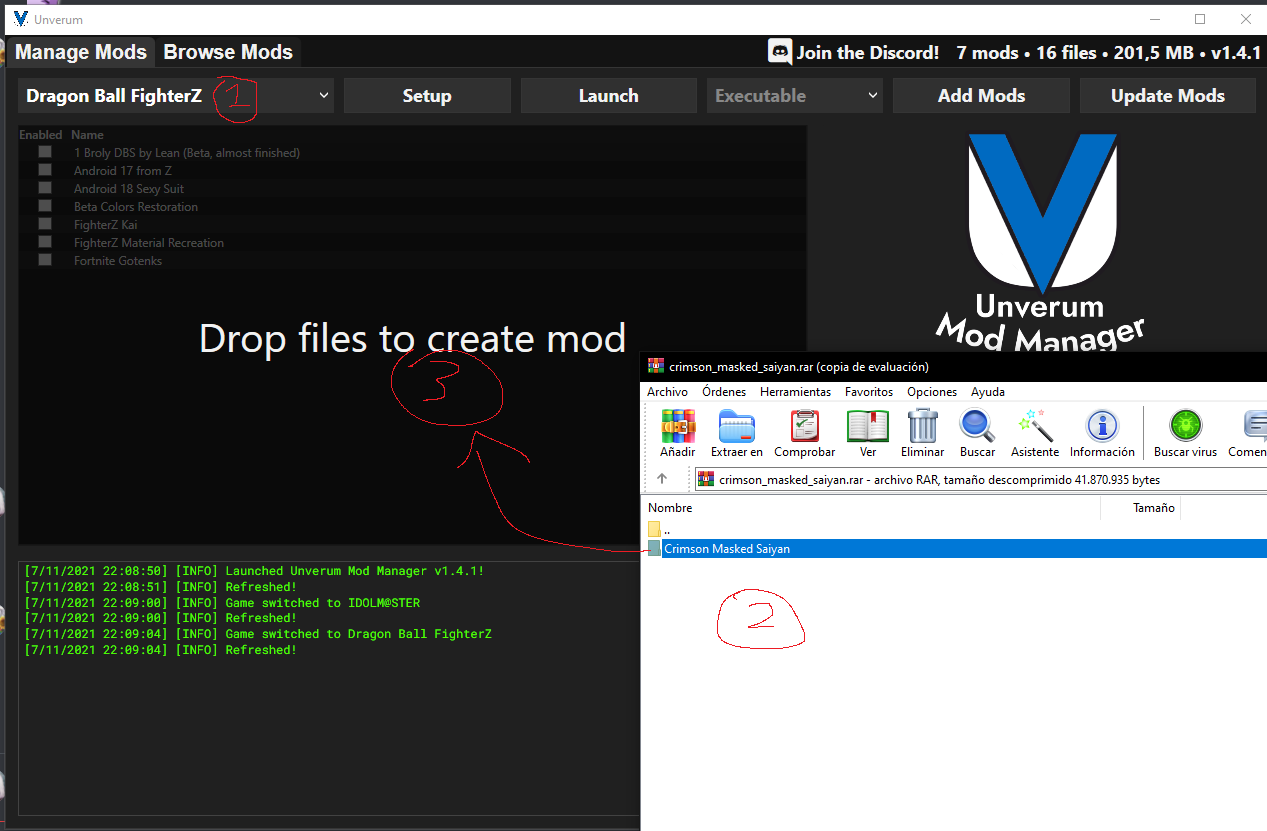Click the Añadir icon in WinRAR toolbar

click(x=678, y=426)
